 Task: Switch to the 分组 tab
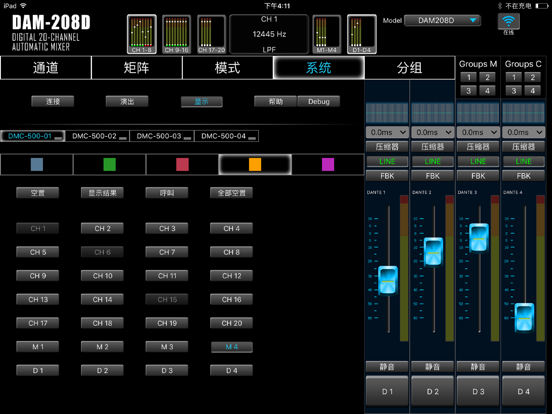[409, 68]
